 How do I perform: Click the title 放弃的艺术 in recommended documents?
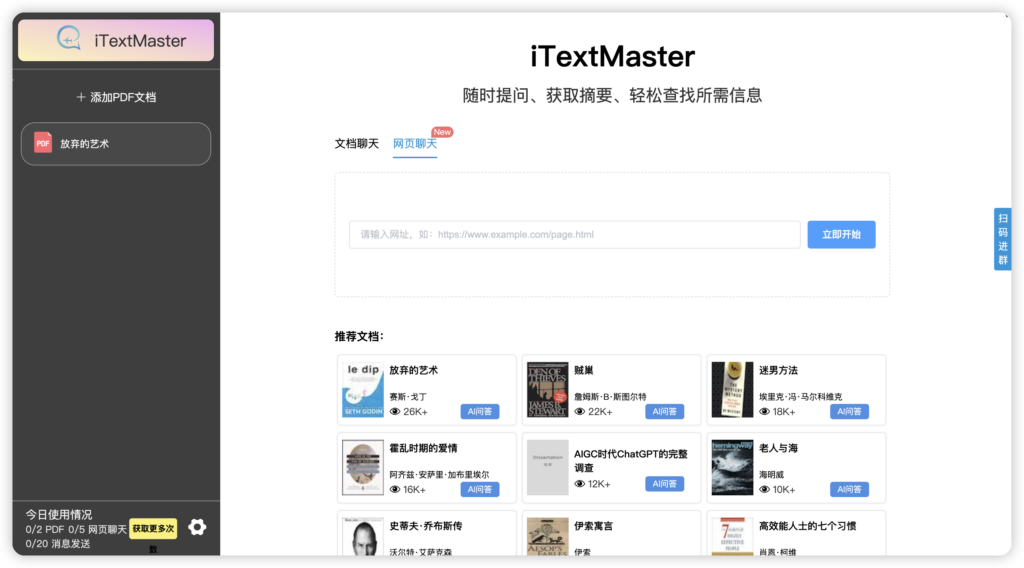tap(413, 370)
